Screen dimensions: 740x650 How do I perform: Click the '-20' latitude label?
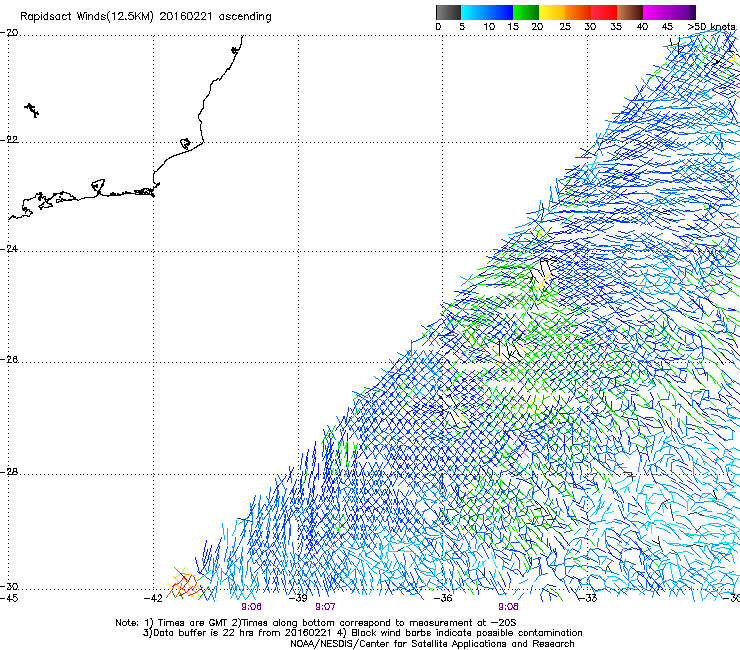coord(10,33)
